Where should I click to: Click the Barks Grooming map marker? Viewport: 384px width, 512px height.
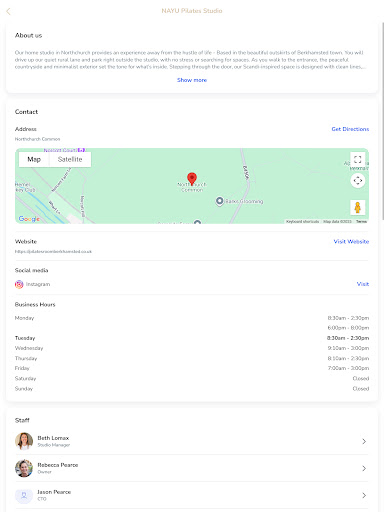pyautogui.click(x=219, y=201)
